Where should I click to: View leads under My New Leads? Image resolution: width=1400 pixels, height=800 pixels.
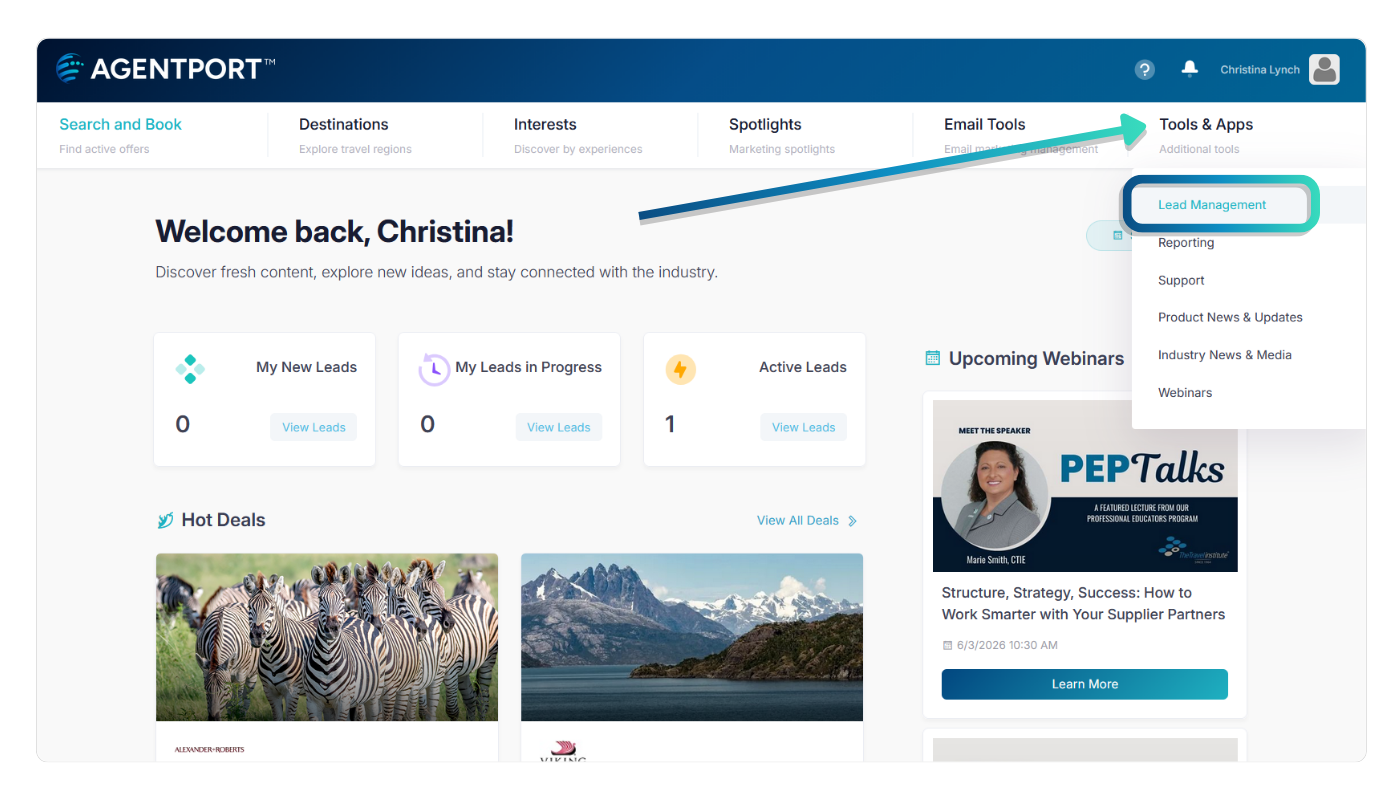[x=313, y=427]
